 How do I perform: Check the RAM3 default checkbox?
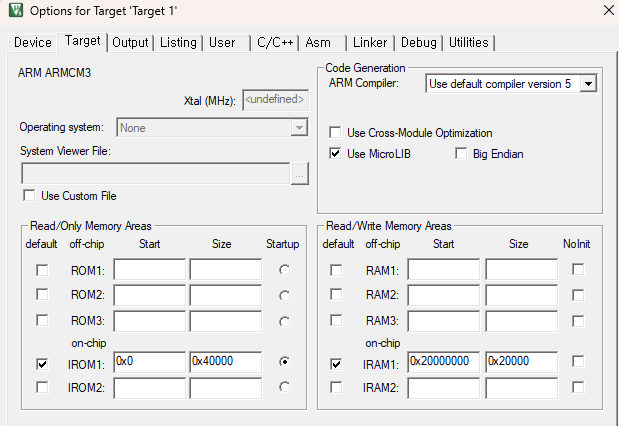coord(336,320)
